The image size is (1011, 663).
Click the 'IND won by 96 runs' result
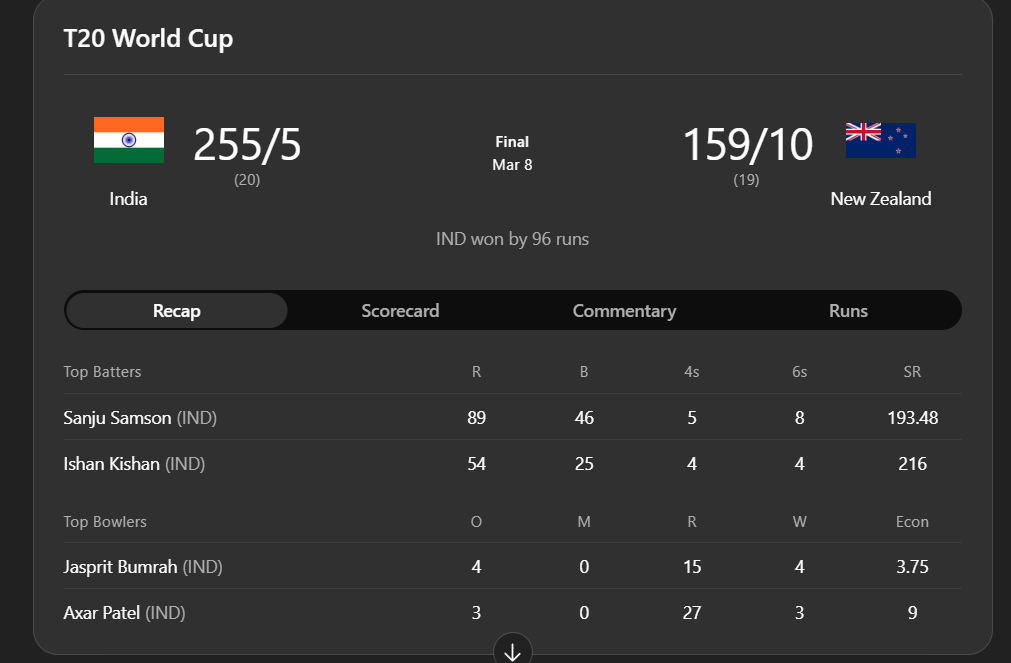tap(512, 239)
